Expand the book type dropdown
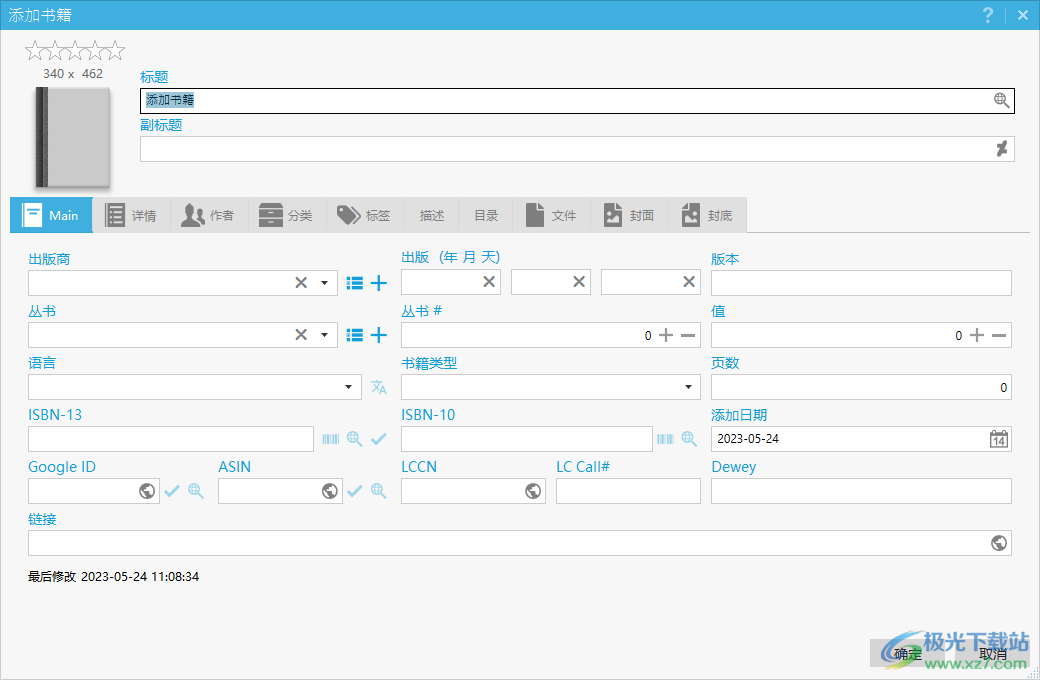 688,387
